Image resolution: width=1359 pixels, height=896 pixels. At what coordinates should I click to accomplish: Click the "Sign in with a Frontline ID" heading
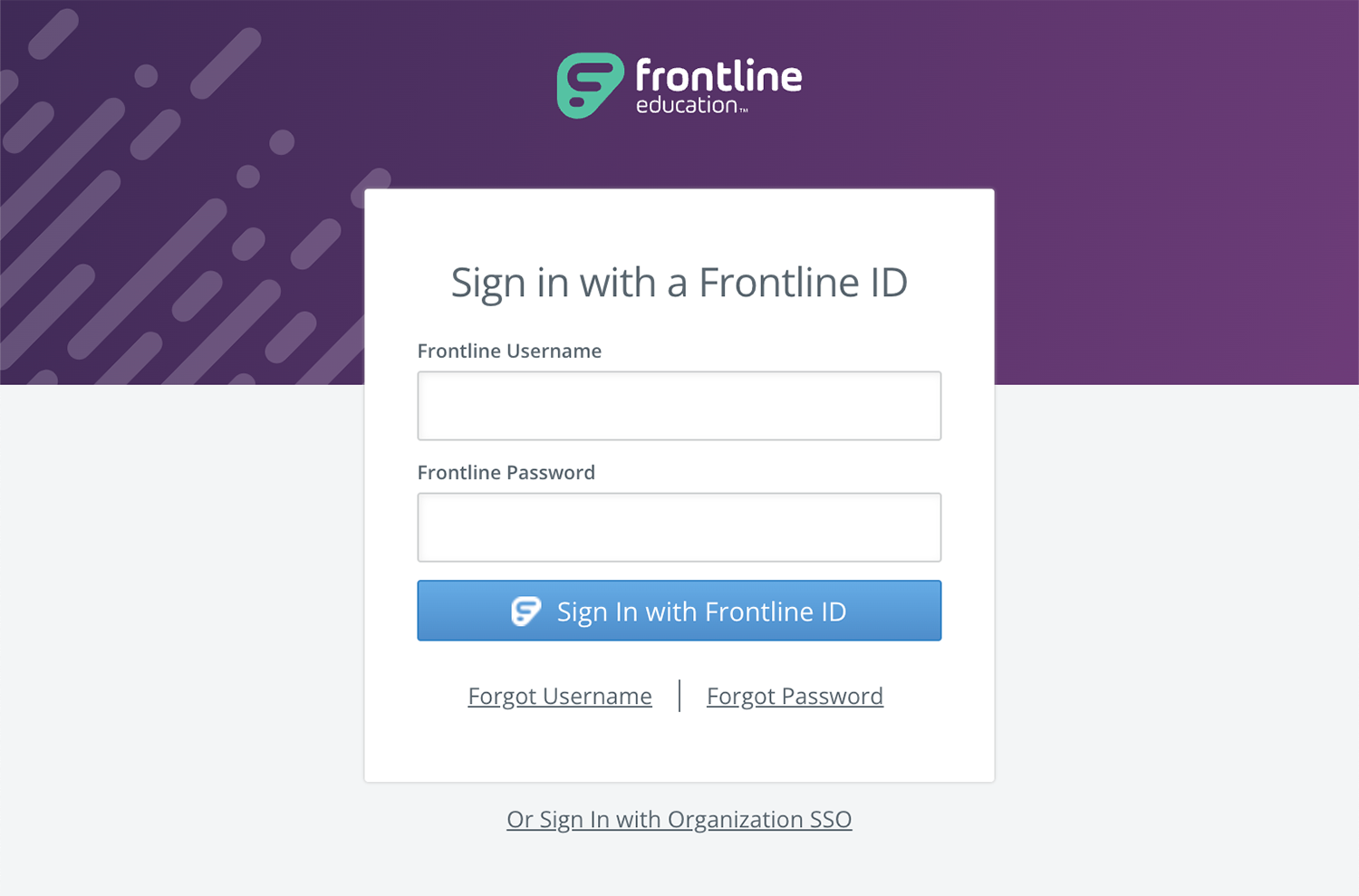point(679,283)
